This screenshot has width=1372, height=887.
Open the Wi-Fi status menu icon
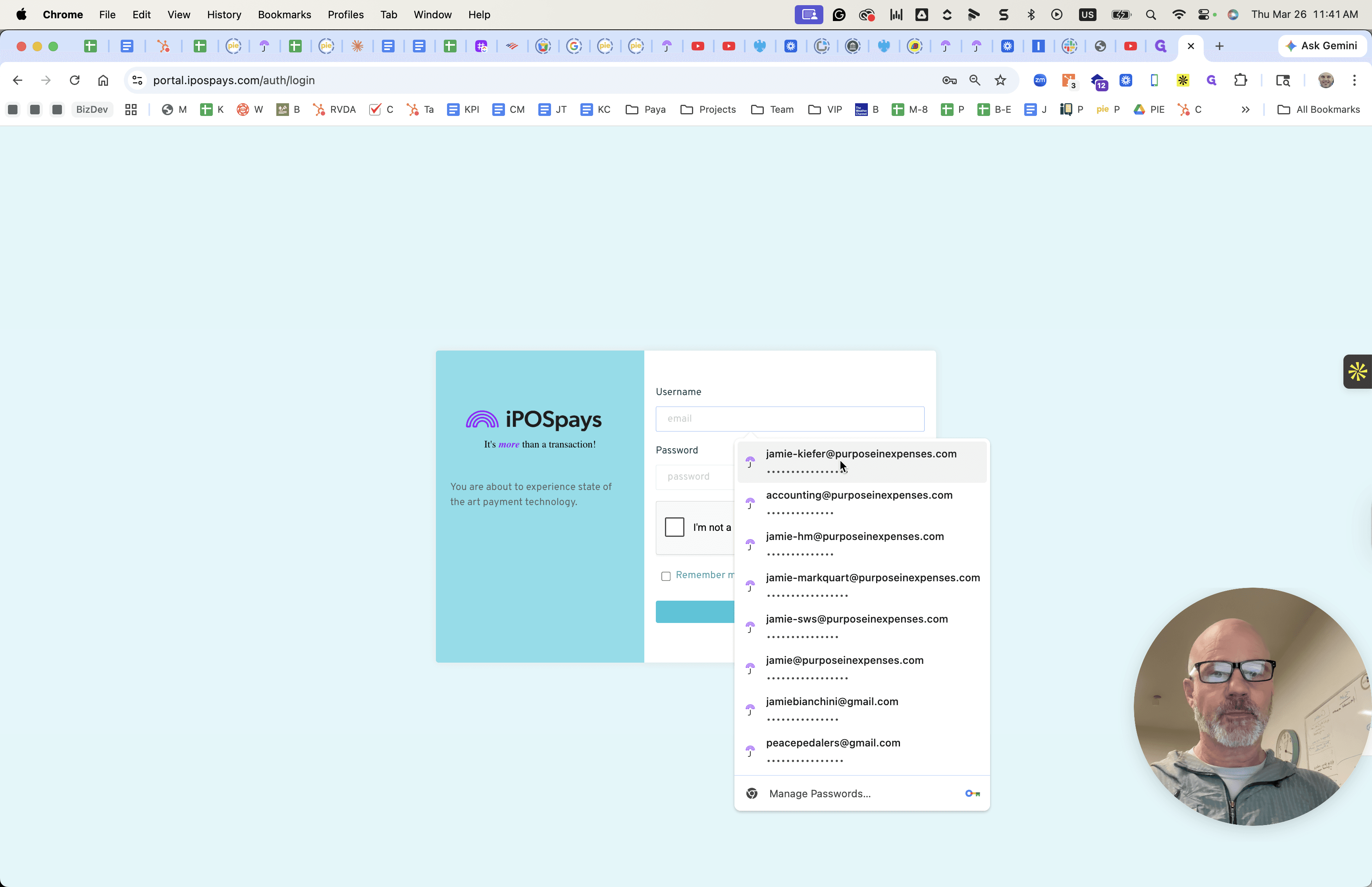[1179, 14]
